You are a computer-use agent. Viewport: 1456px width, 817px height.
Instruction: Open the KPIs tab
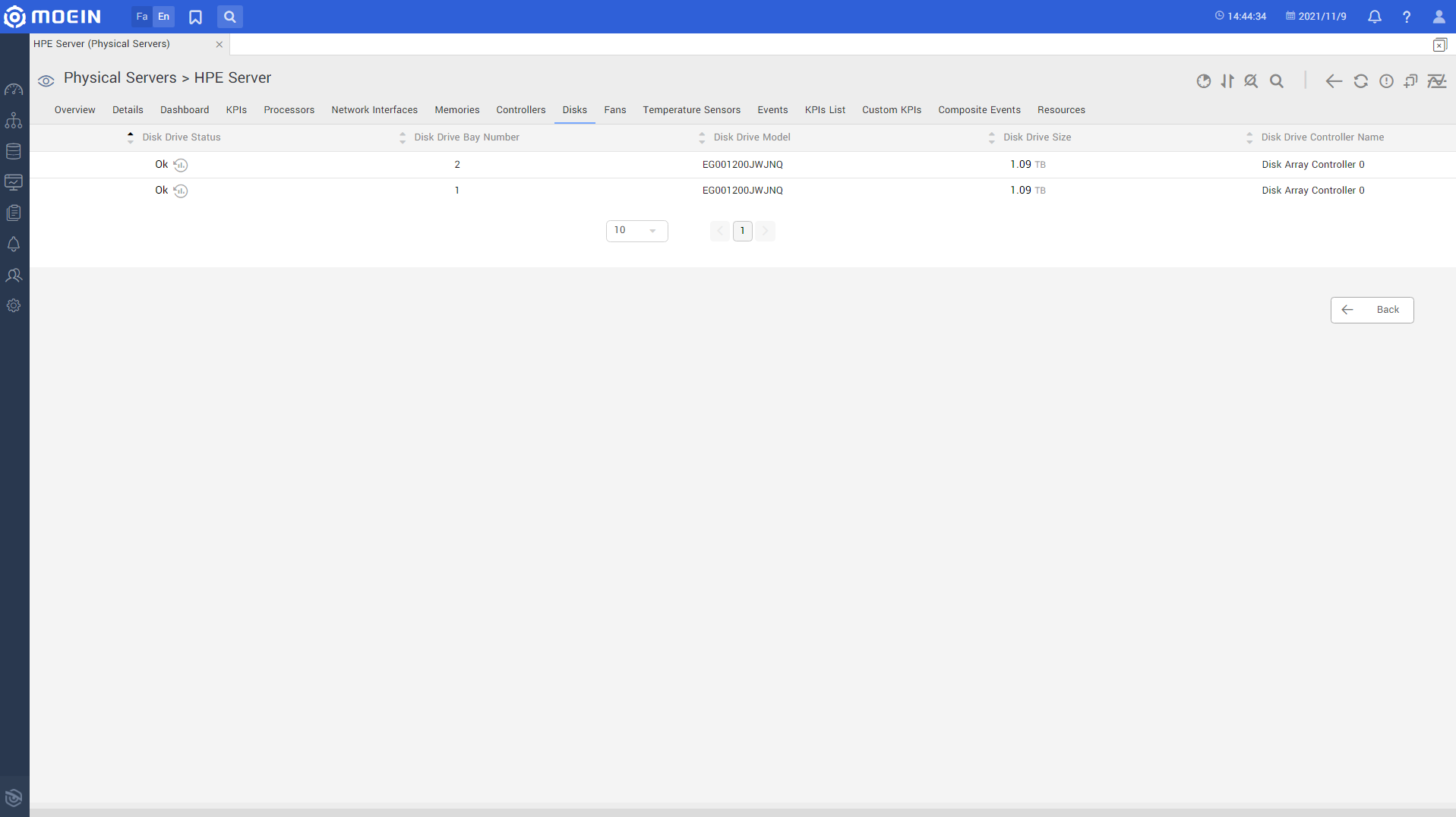click(236, 110)
